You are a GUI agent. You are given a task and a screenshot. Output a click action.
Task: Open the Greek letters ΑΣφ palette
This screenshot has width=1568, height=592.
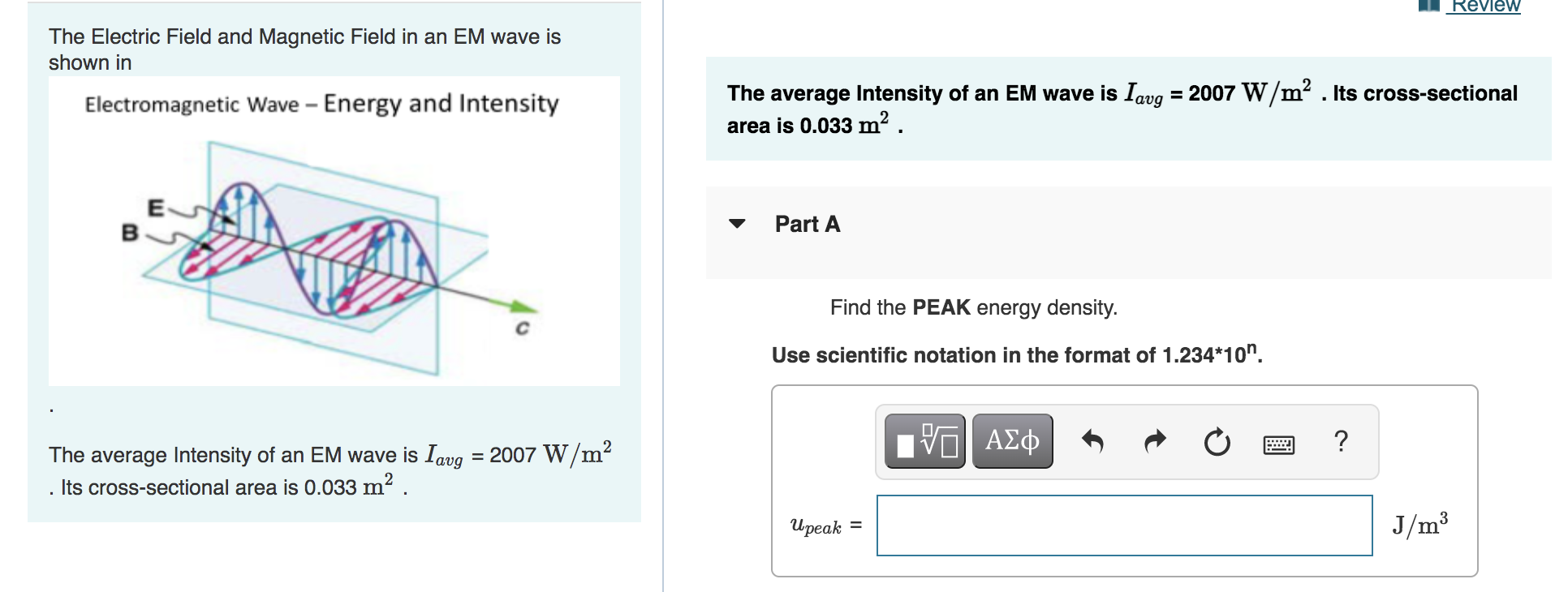[1012, 440]
